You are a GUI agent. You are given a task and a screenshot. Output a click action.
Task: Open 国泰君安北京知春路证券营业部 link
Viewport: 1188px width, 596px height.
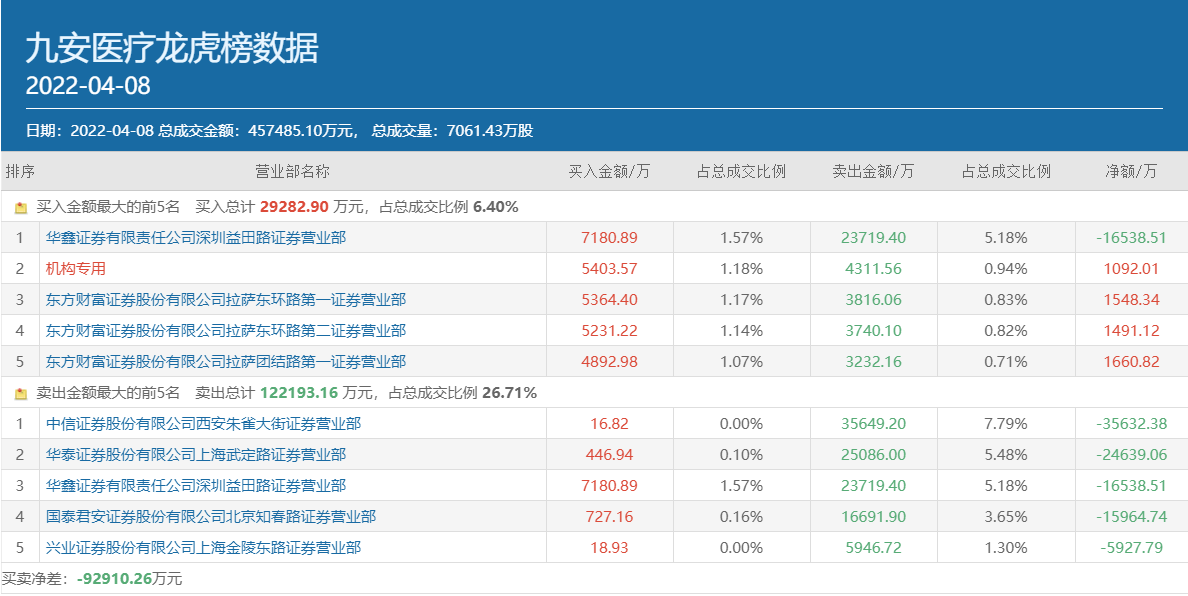tap(211, 517)
